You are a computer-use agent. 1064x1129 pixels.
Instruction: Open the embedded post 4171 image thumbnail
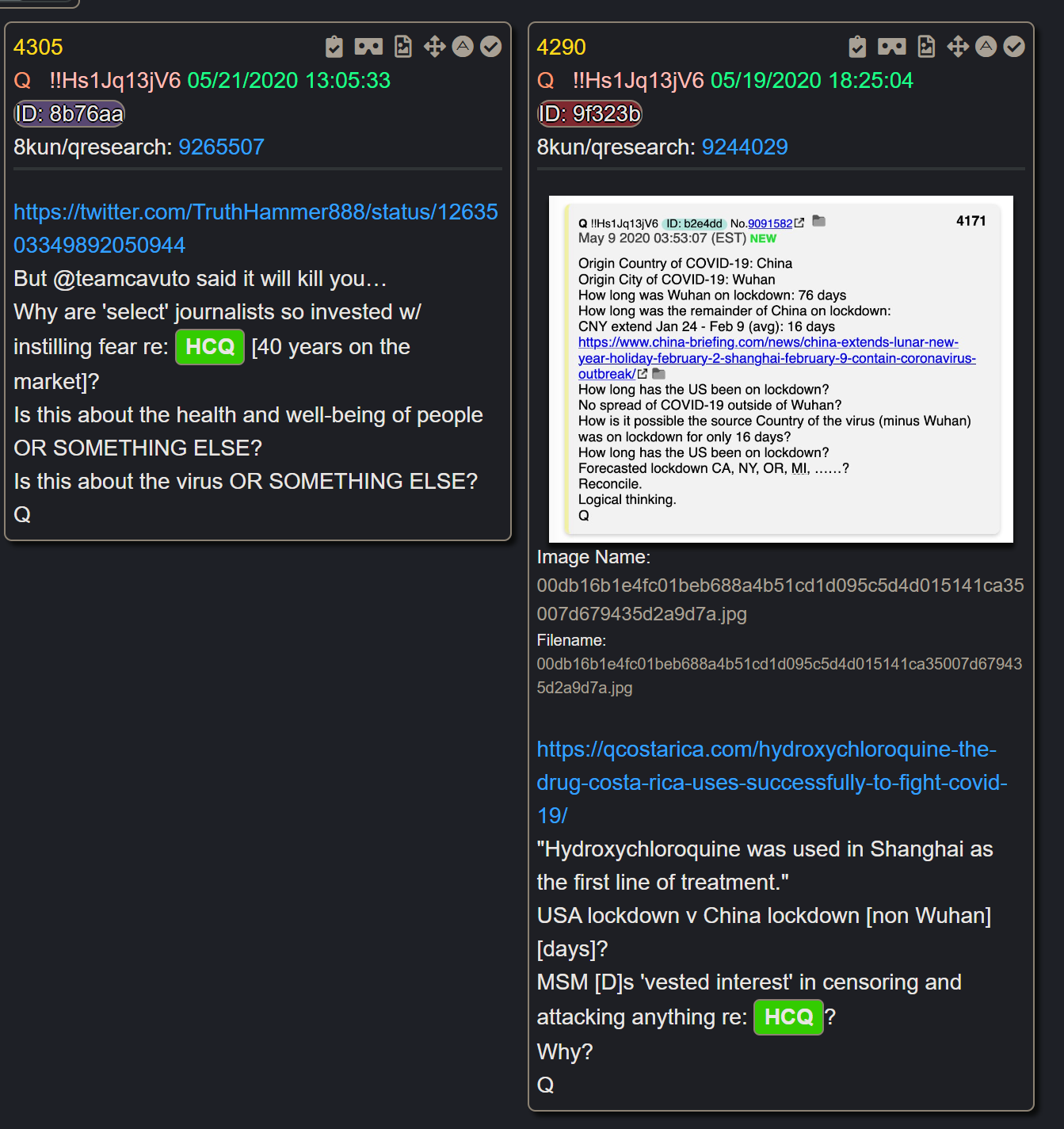coord(781,369)
